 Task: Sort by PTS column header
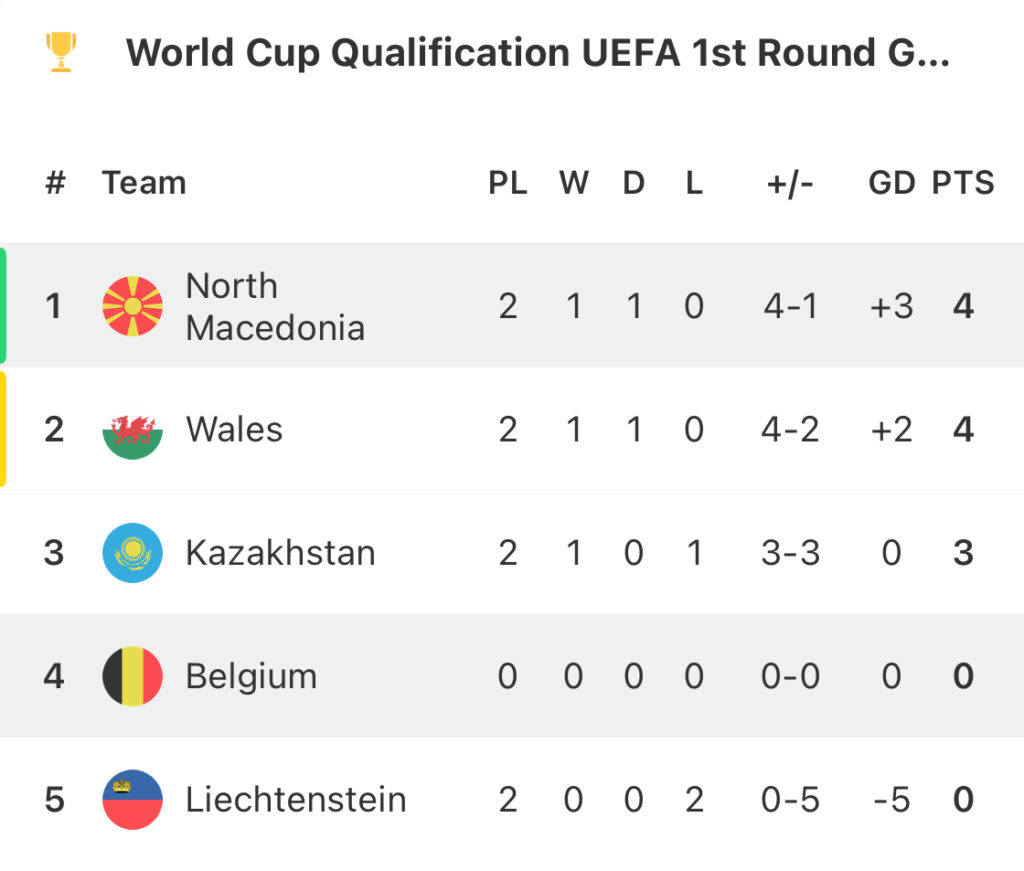(x=963, y=183)
